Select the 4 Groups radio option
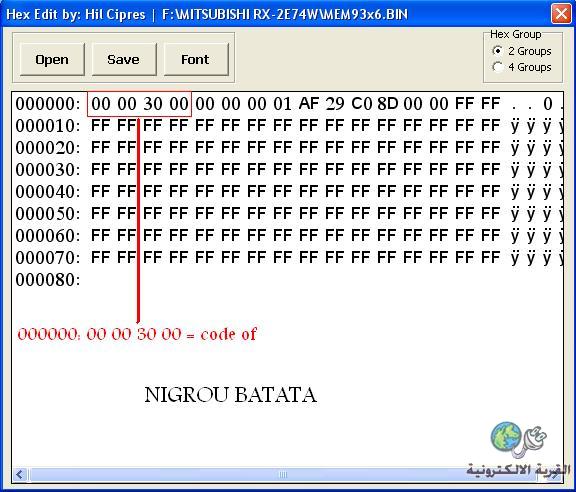The image size is (576, 492). (497, 67)
